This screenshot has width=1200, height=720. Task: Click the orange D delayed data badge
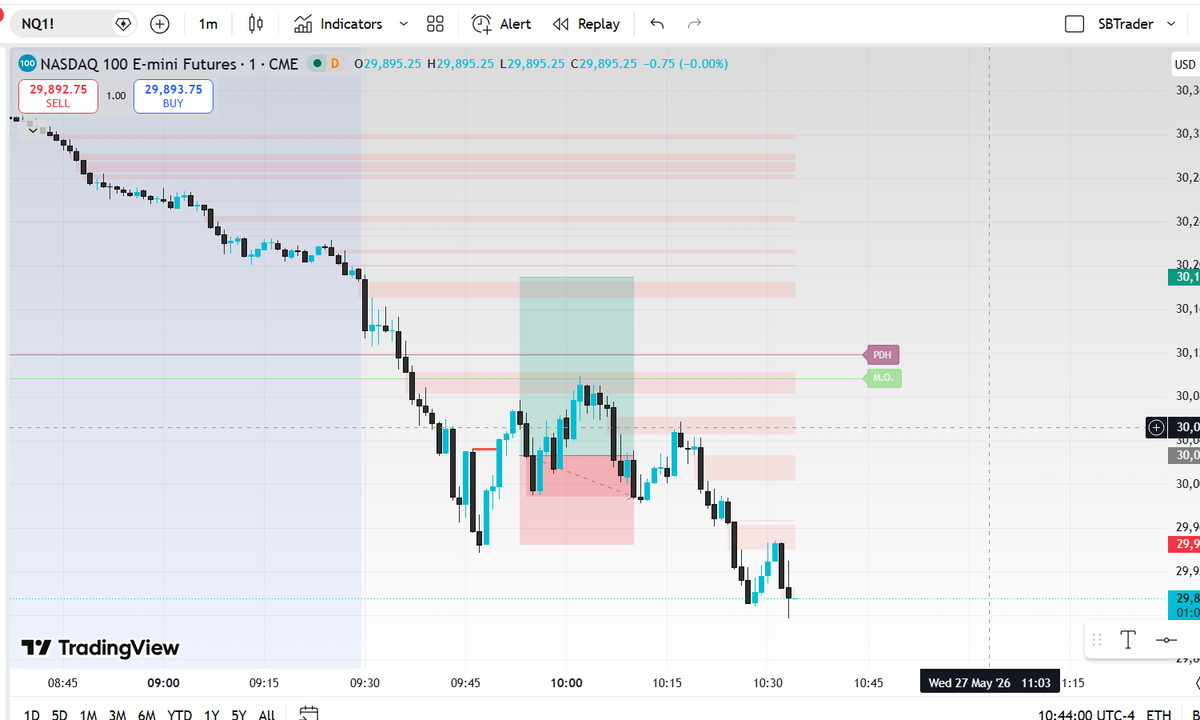click(335, 63)
